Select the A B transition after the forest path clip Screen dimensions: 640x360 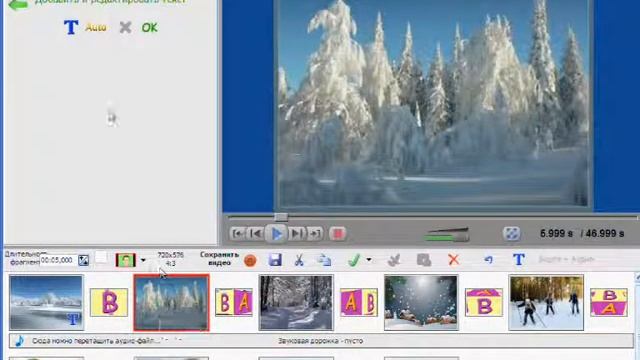(x=359, y=302)
